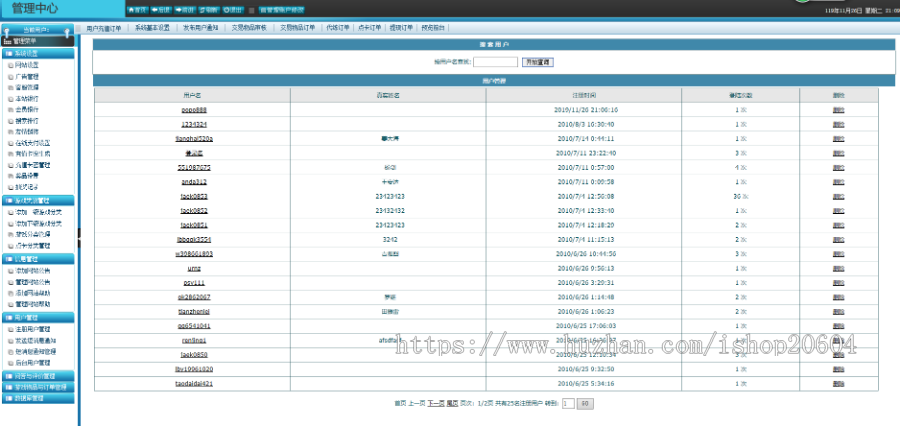This screenshot has height=426, width=900.
Task: Open 注册用户管理 in the sidebar
Action: pos(32,330)
